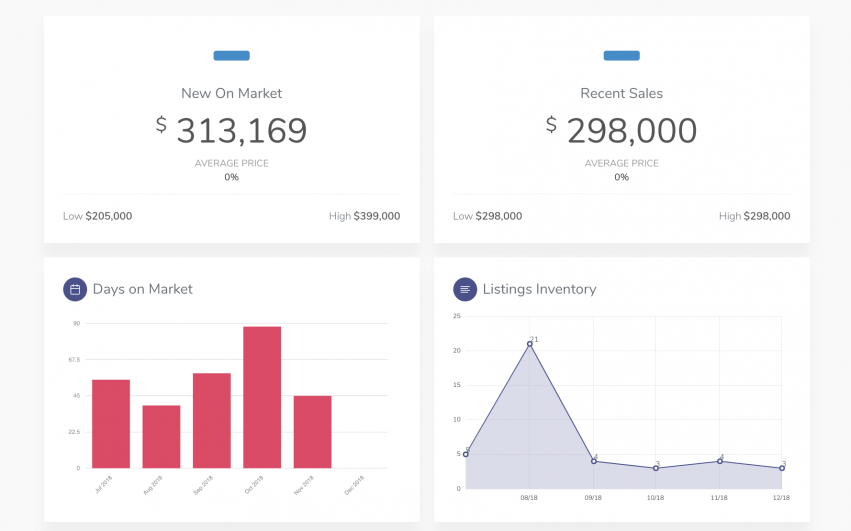Select the Jul 2018 bar in the chart

[x=111, y=424]
